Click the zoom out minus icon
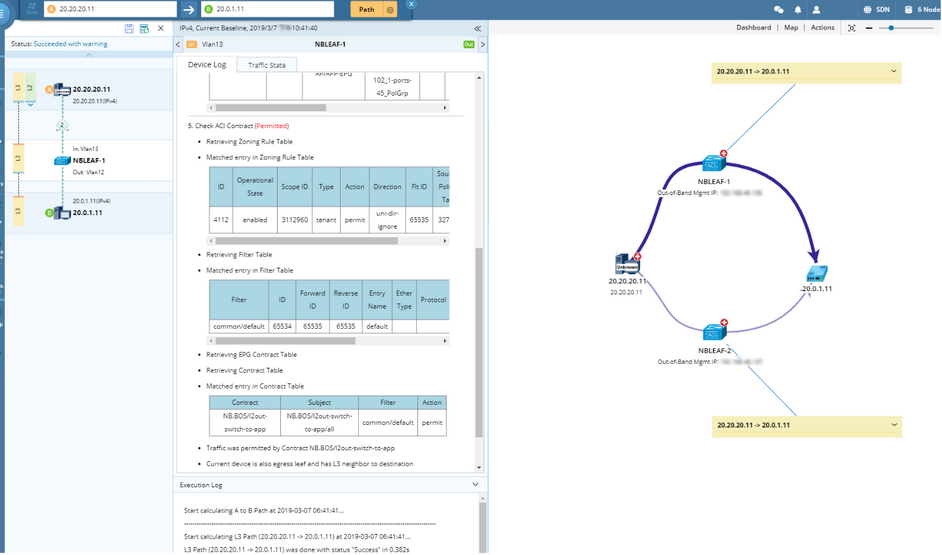The width and height of the screenshot is (942, 555). point(869,28)
